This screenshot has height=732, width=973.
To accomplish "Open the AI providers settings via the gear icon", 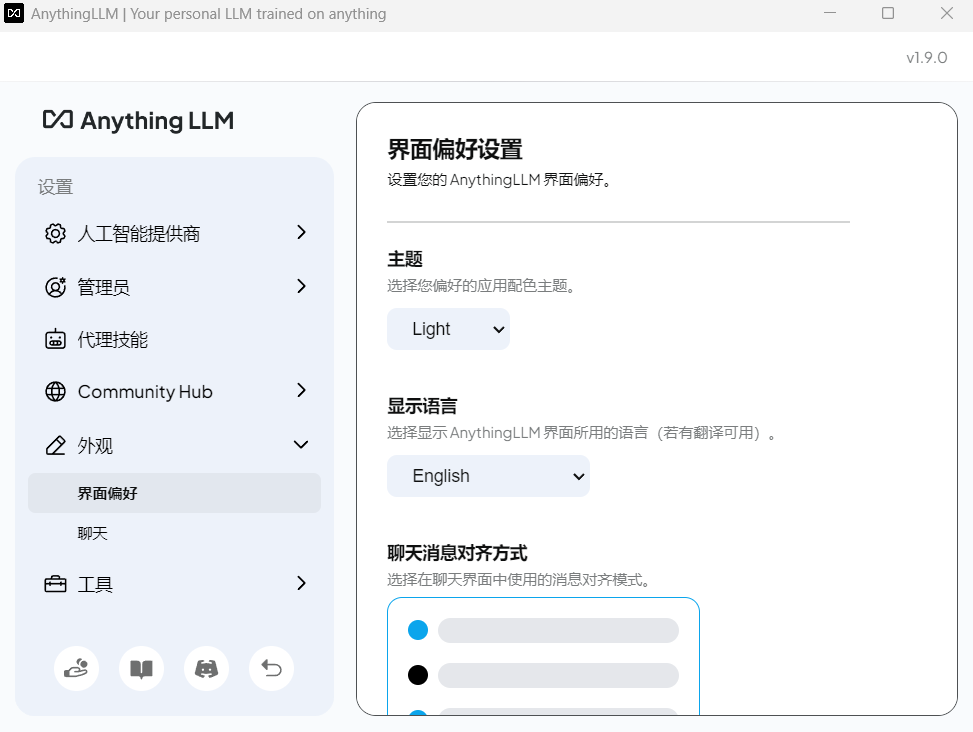I will [55, 232].
